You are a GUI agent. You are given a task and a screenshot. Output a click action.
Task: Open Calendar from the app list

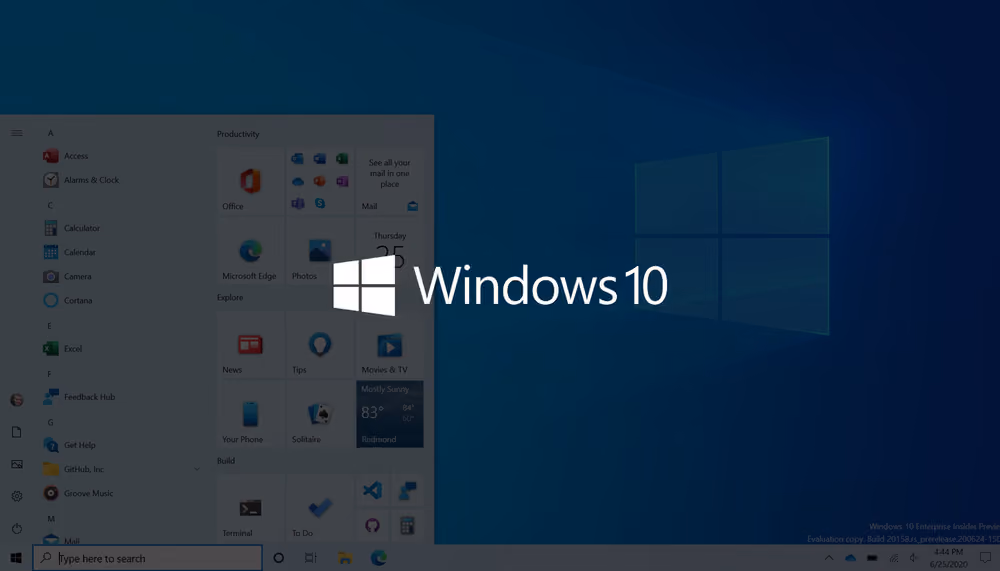[121, 253]
